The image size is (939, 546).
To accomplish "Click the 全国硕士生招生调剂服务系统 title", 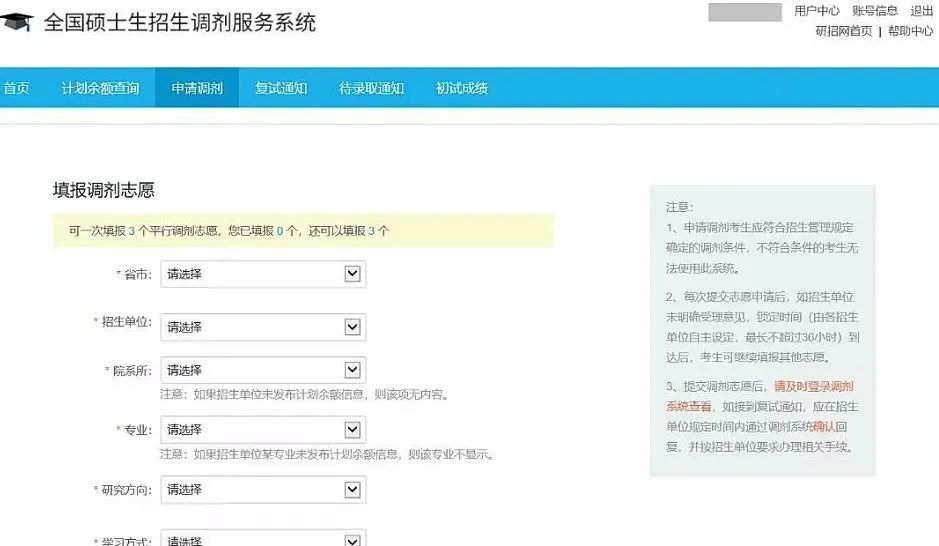I will coord(180,23).
